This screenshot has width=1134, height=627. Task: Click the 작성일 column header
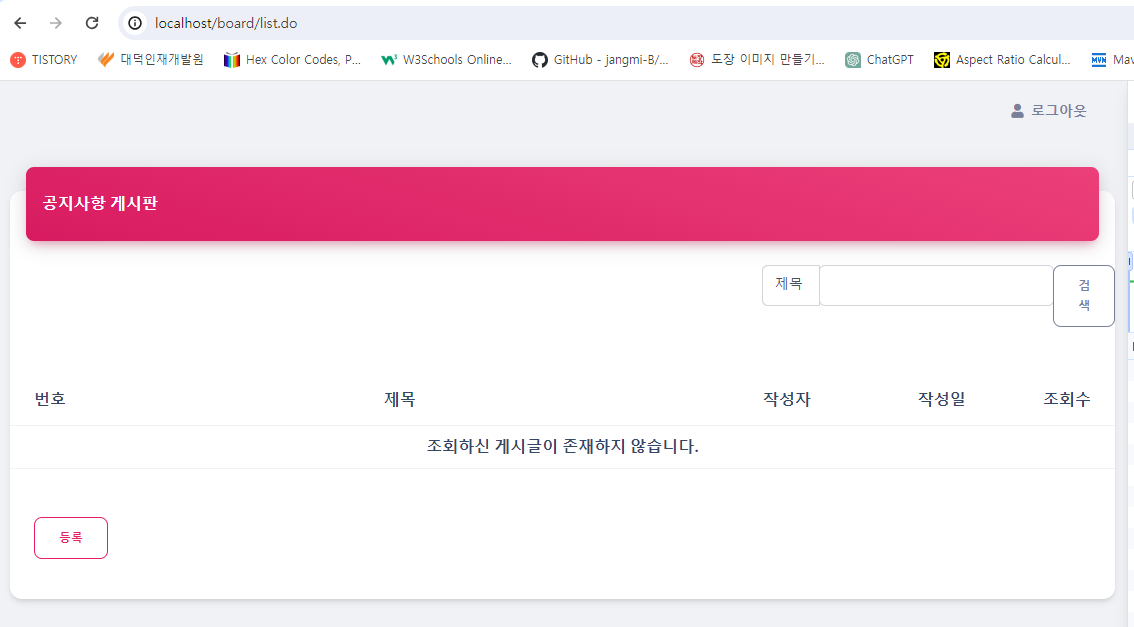pyautogui.click(x=942, y=399)
